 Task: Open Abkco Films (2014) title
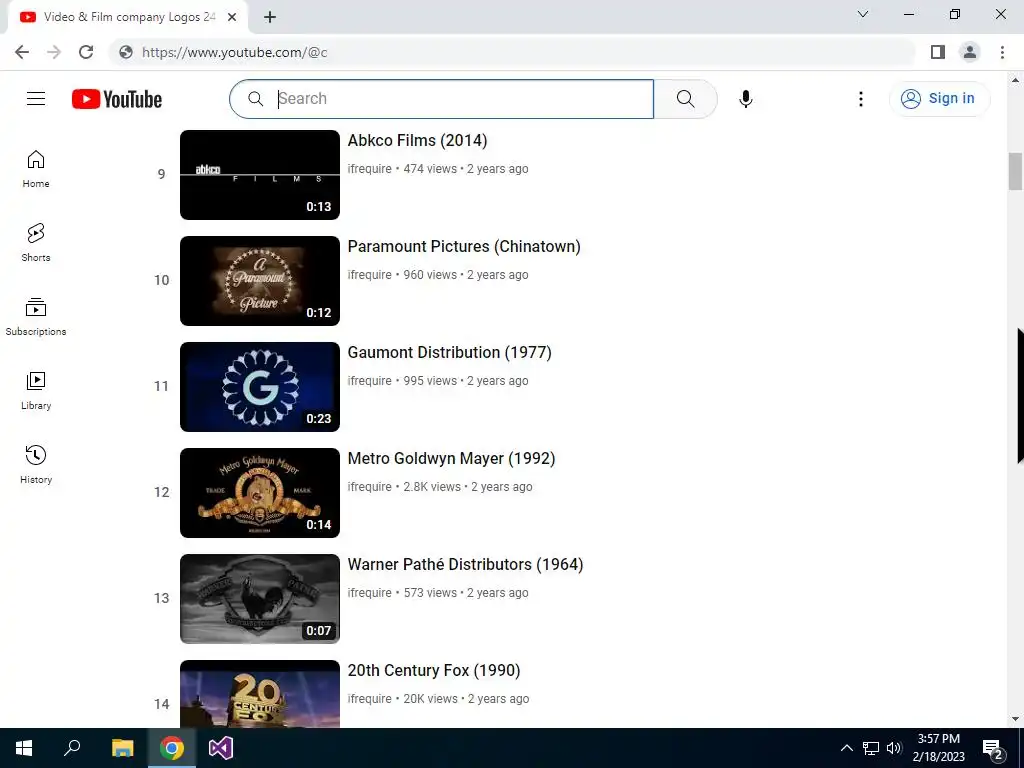417,140
